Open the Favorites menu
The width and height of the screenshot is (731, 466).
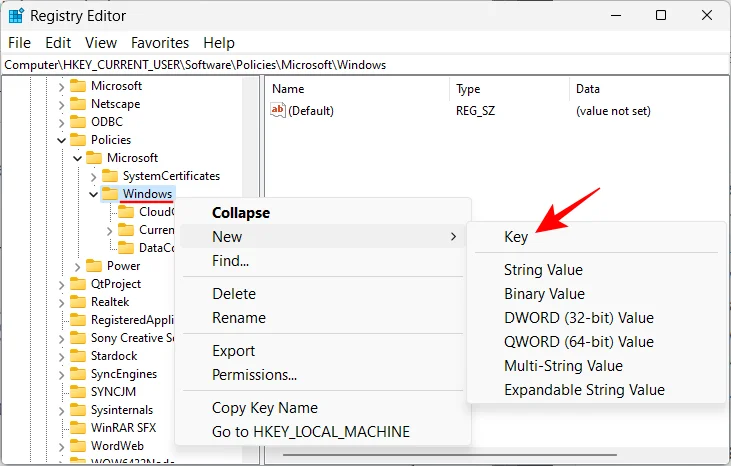point(160,43)
